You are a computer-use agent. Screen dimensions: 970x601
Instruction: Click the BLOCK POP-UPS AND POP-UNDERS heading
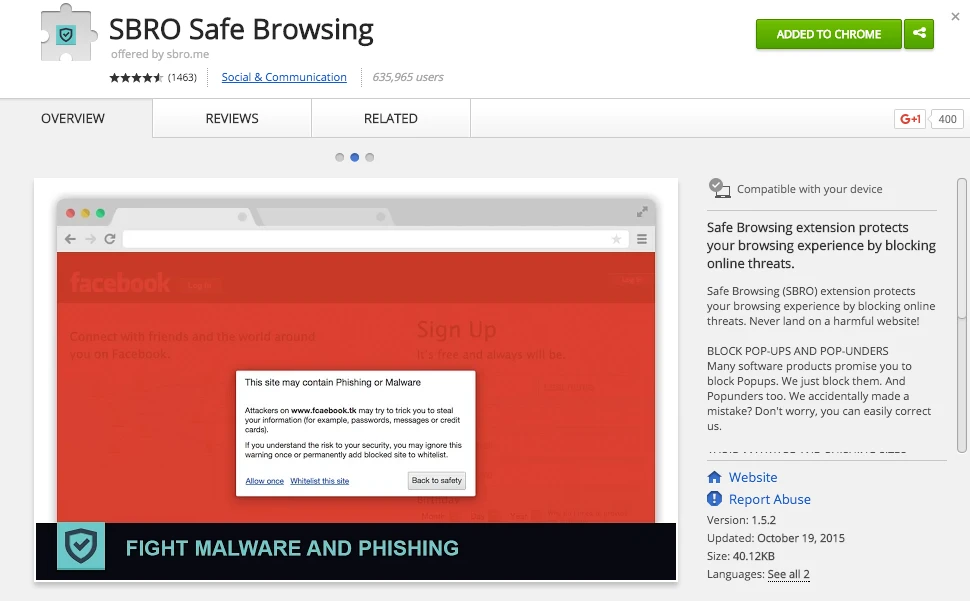point(797,351)
